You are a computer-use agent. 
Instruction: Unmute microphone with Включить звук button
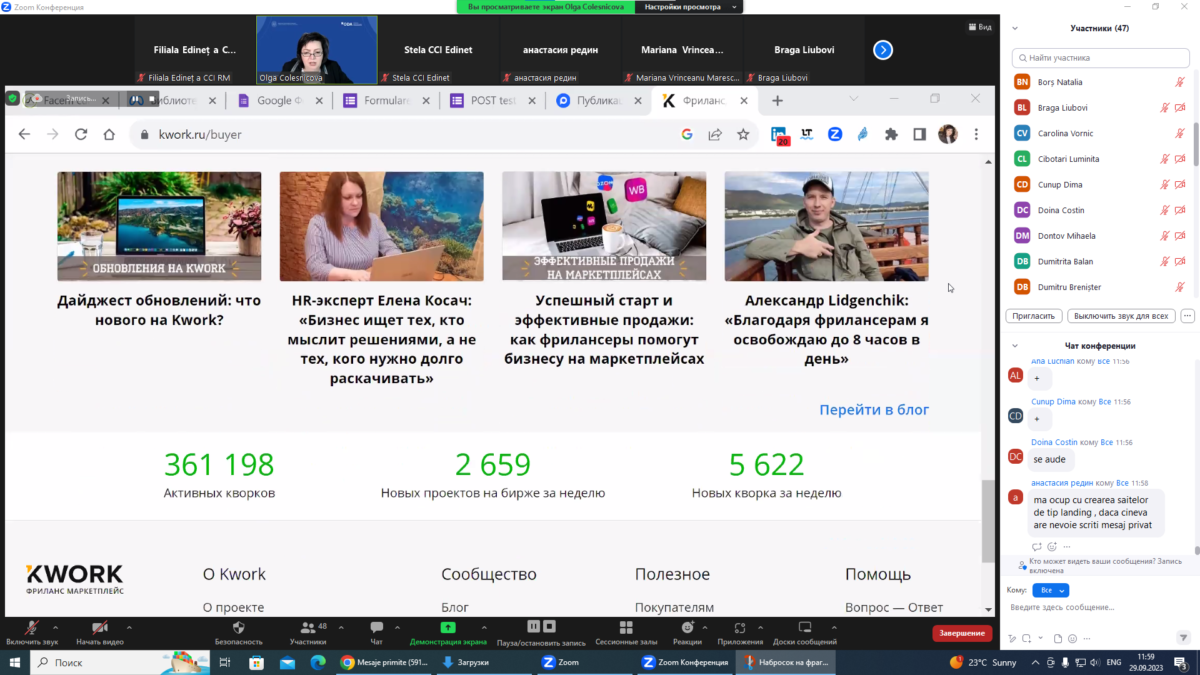(x=32, y=633)
